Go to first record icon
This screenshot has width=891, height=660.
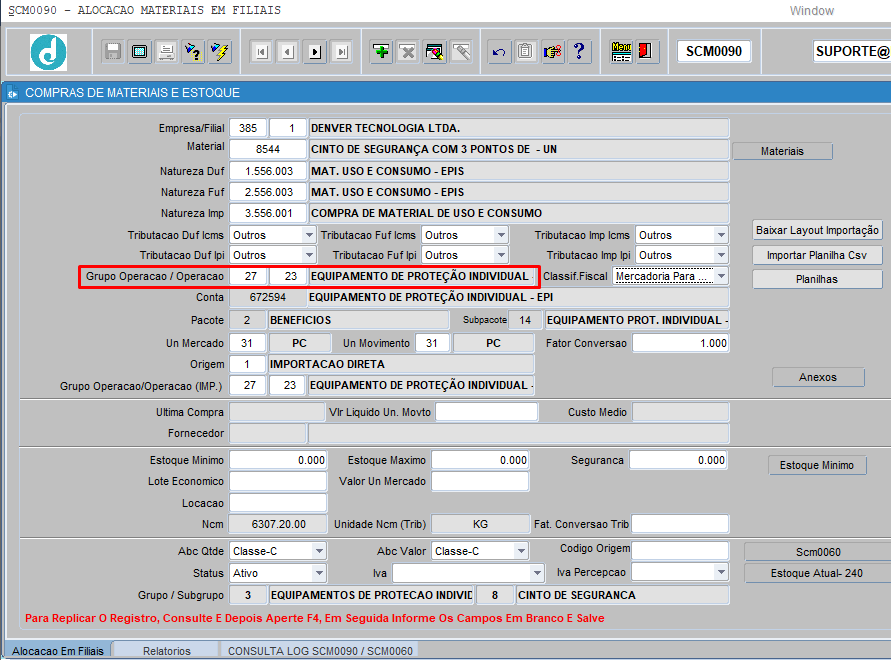261,52
